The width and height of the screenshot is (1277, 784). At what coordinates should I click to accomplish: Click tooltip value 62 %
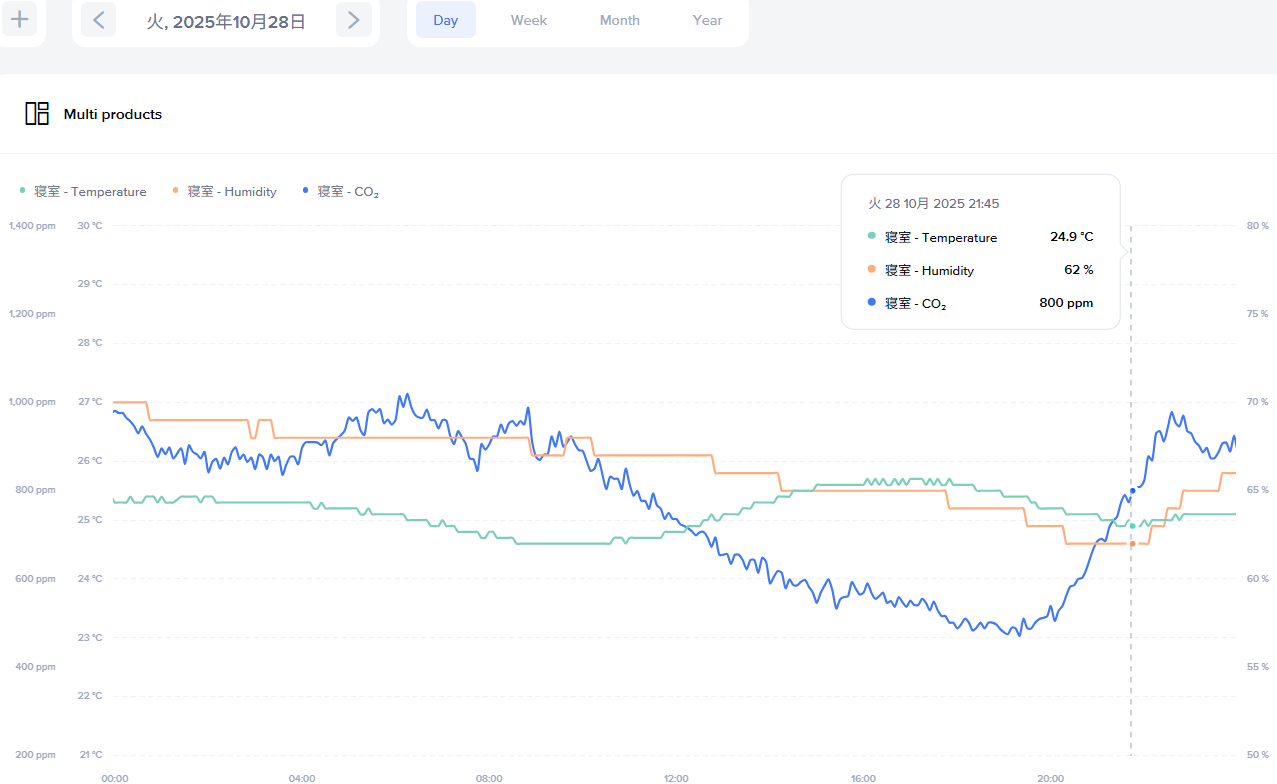[1078, 270]
